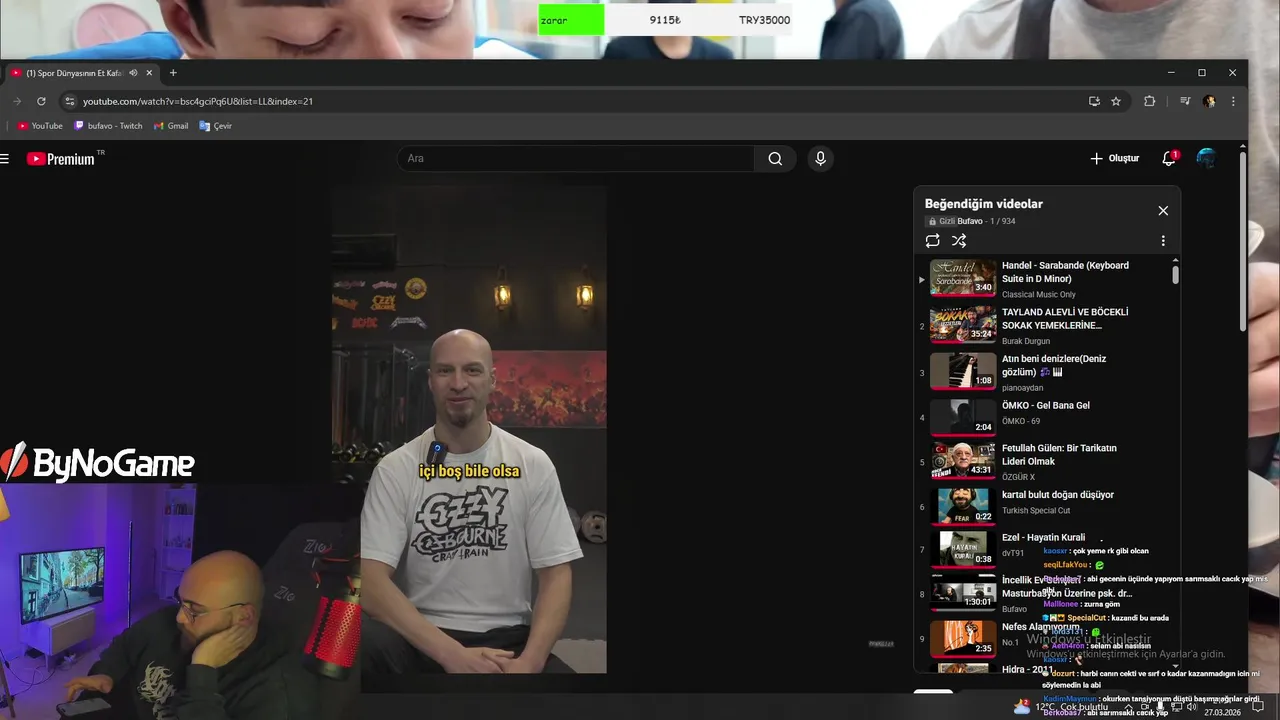Screen dimensions: 1280x720
Task: Open Beğendiğim videolar playlist title link
Action: click(x=983, y=203)
